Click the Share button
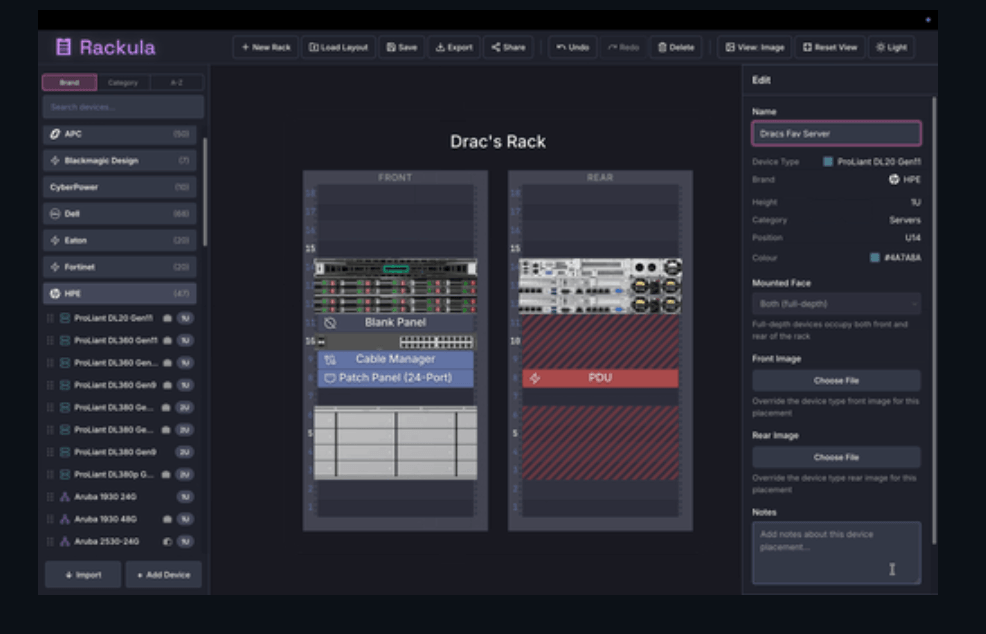The width and height of the screenshot is (986, 634). tap(508, 47)
